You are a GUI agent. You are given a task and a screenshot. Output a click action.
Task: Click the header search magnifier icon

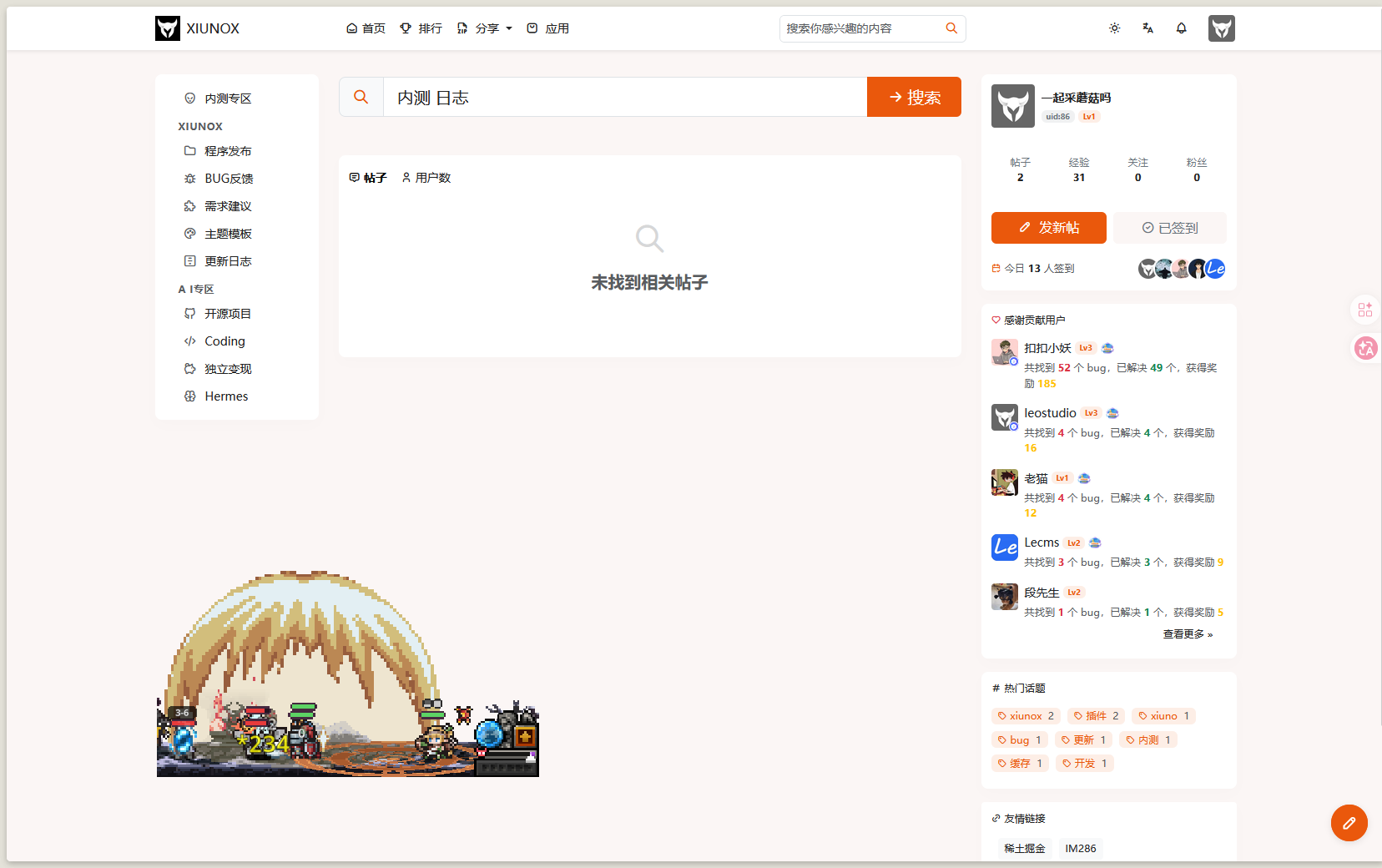[951, 28]
